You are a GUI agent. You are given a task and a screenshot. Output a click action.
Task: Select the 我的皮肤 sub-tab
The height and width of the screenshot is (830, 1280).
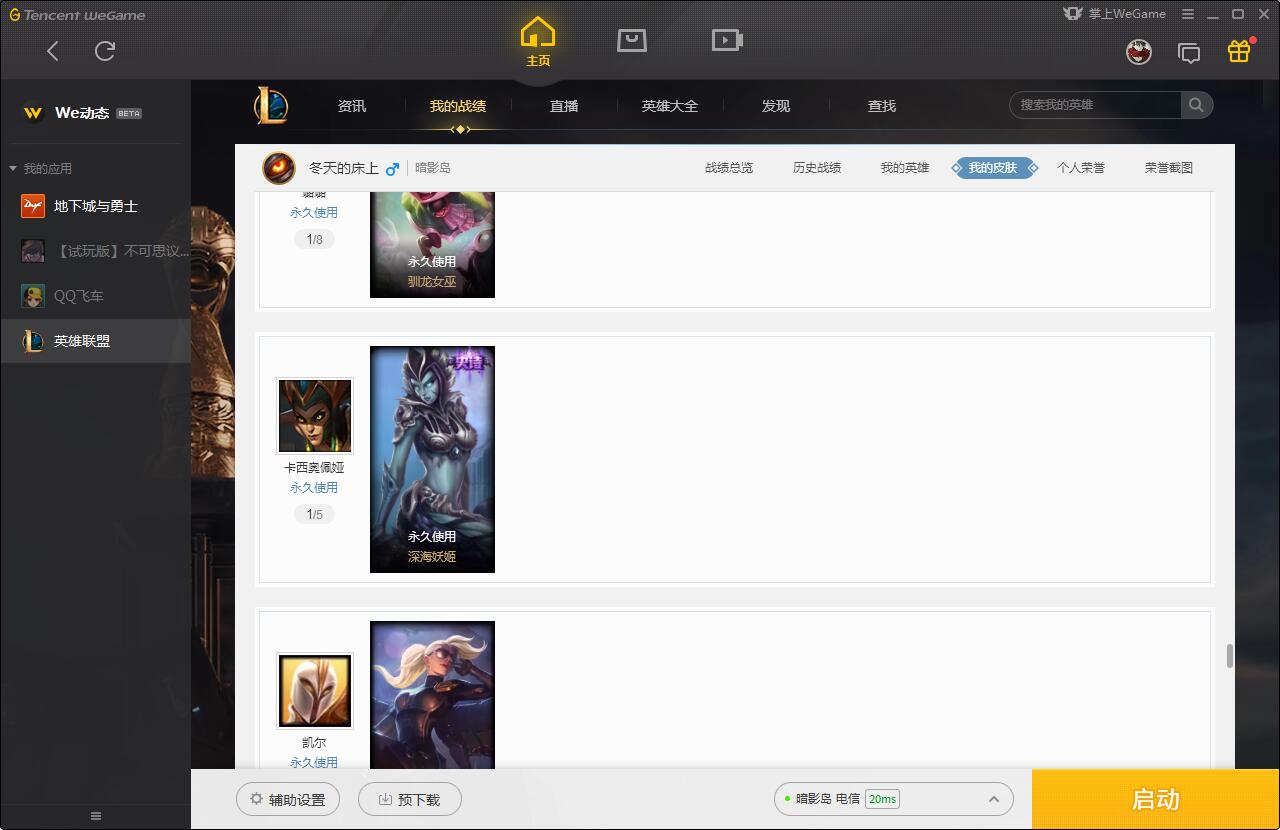pos(993,168)
